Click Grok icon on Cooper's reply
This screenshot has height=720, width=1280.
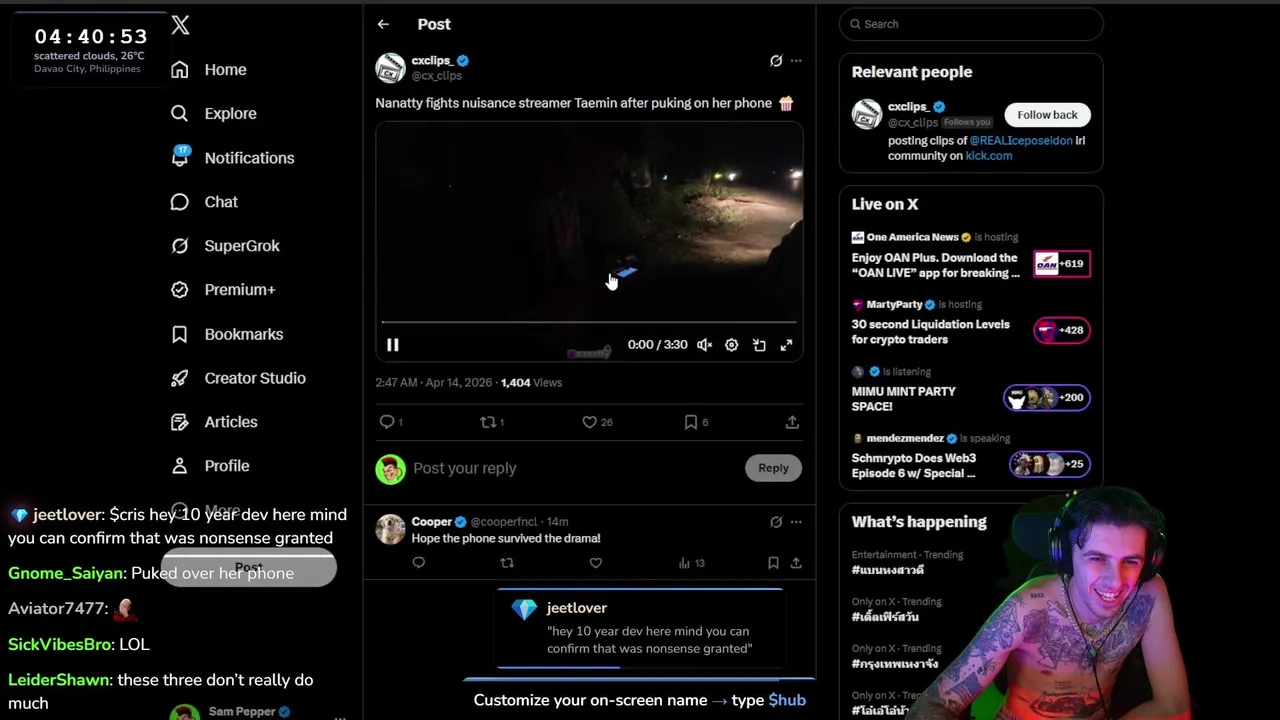776,522
